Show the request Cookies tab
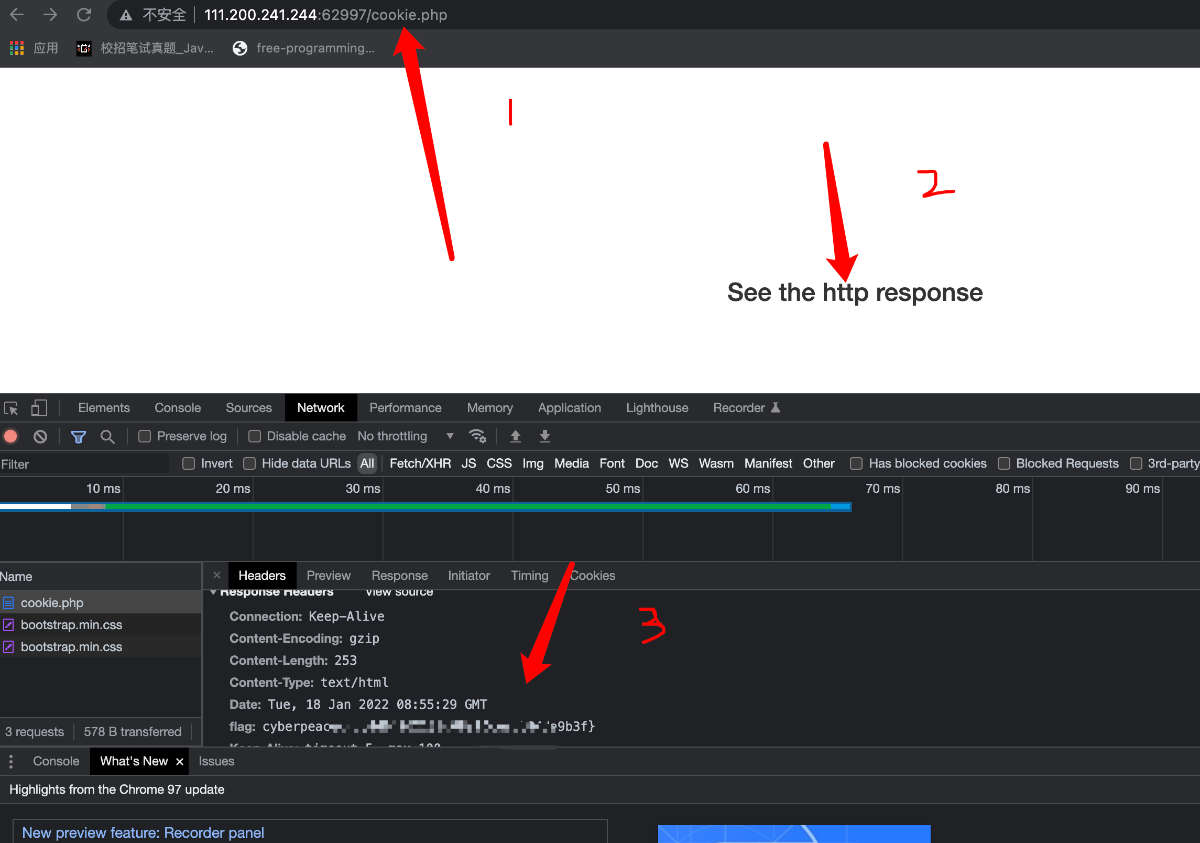1200x843 pixels. [x=593, y=575]
